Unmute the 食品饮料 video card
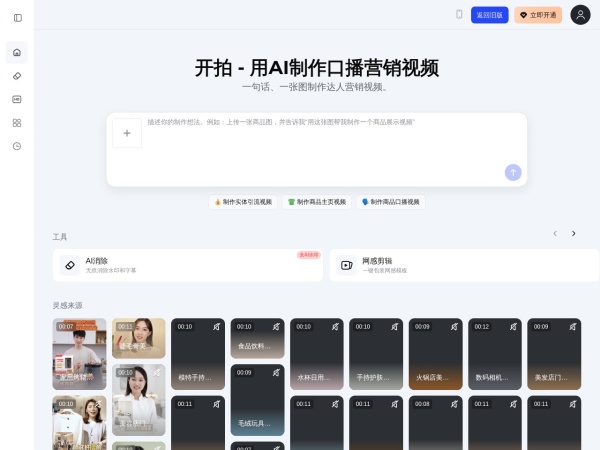The width and height of the screenshot is (600, 450). coord(276,327)
